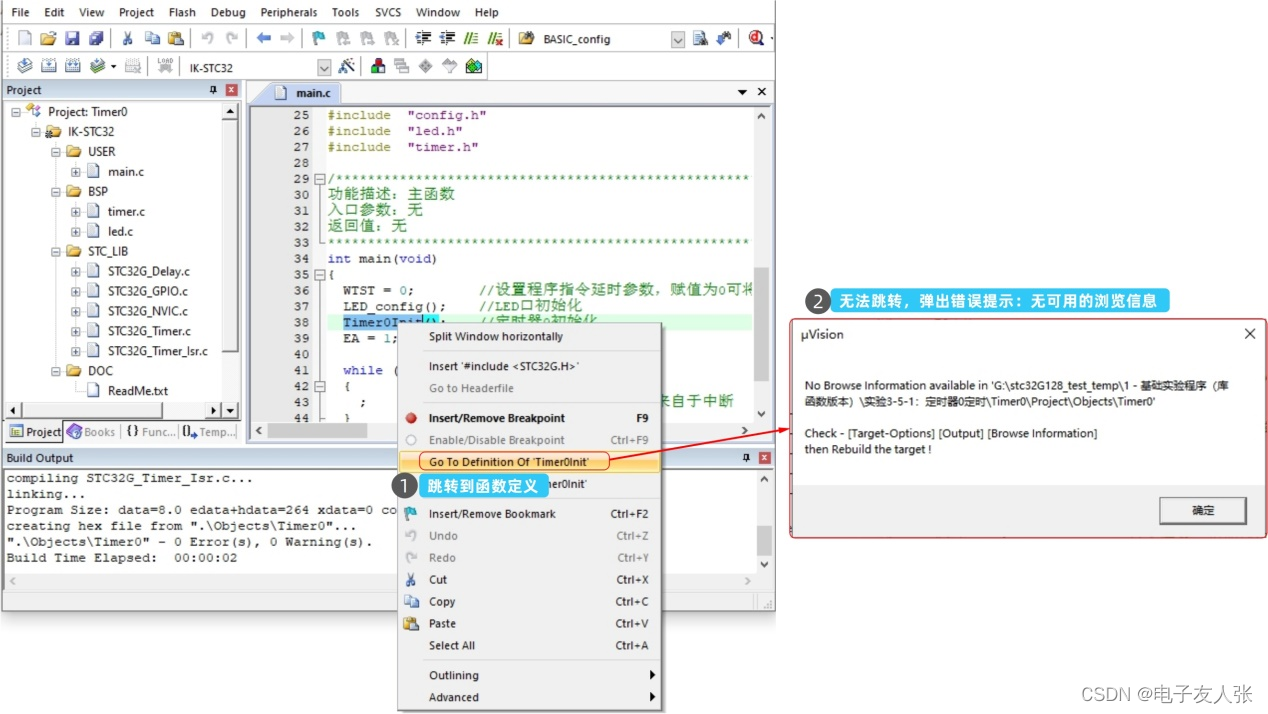Click the Select Packs diamond icon
1268x714 pixels.
point(450,66)
